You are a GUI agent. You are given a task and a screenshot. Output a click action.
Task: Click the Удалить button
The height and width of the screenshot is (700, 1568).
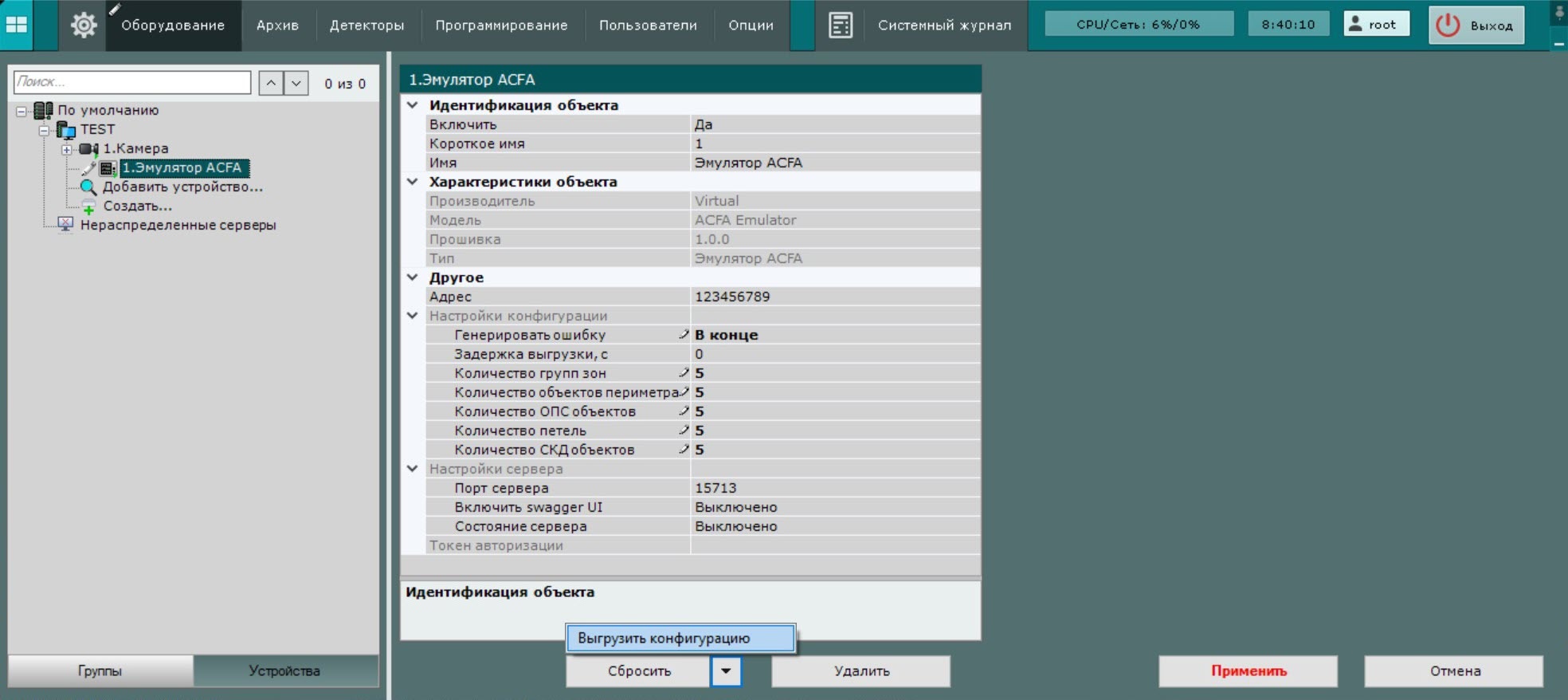pos(860,671)
